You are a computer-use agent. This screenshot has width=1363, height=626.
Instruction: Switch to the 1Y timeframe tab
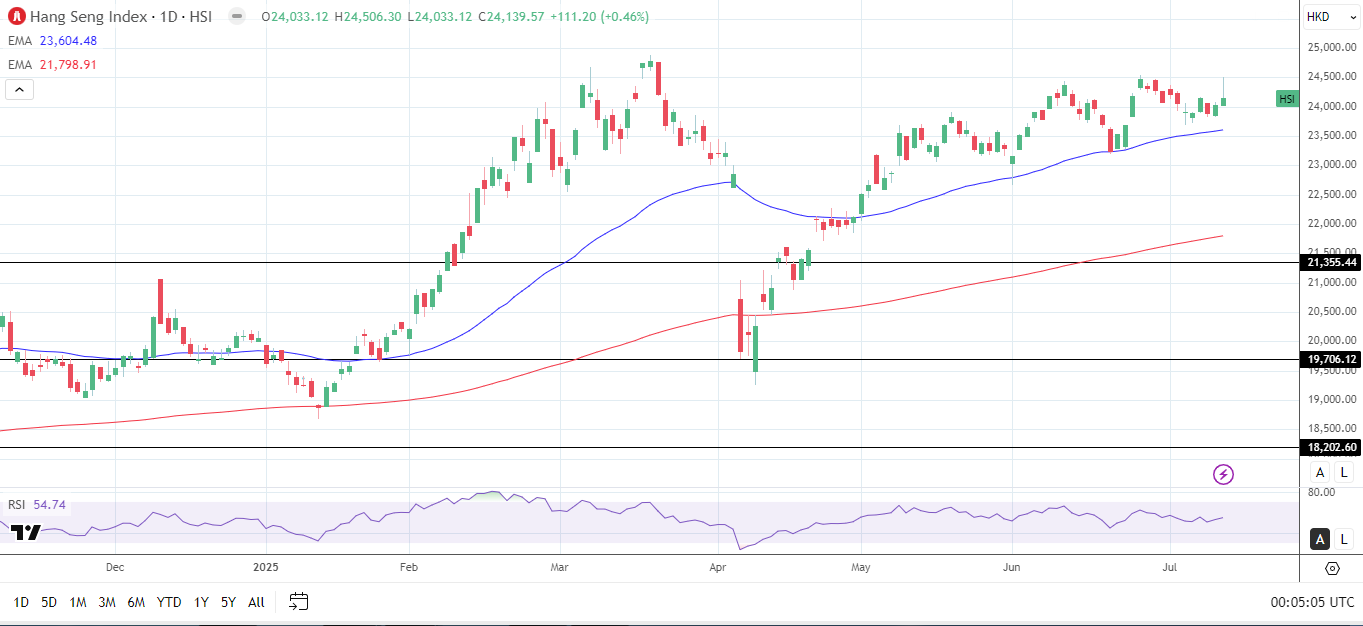[x=200, y=603]
